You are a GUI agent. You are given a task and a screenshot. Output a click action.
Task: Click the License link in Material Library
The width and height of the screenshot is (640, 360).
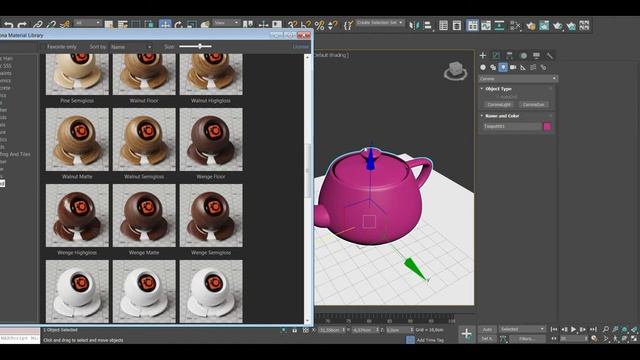(x=300, y=47)
